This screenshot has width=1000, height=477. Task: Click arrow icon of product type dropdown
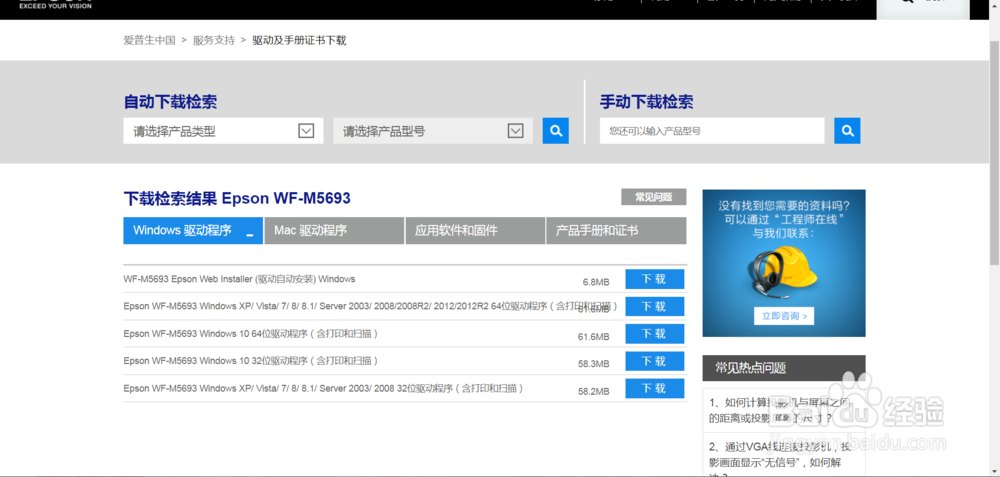(306, 131)
